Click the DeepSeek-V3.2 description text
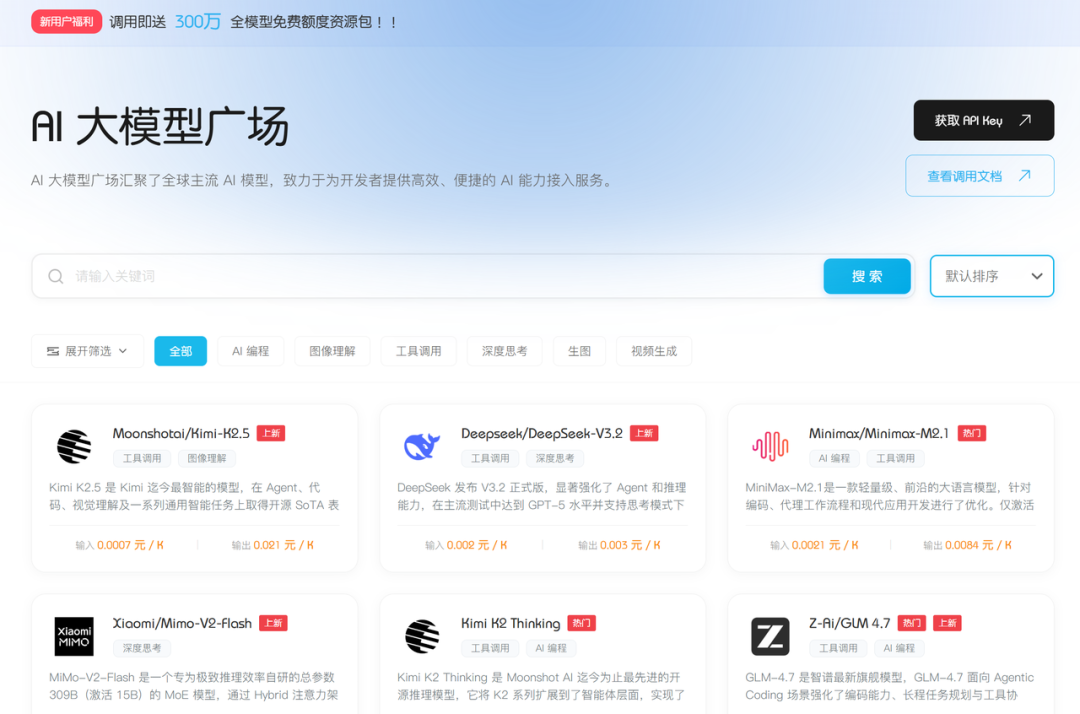The image size is (1080, 714). tap(541, 496)
